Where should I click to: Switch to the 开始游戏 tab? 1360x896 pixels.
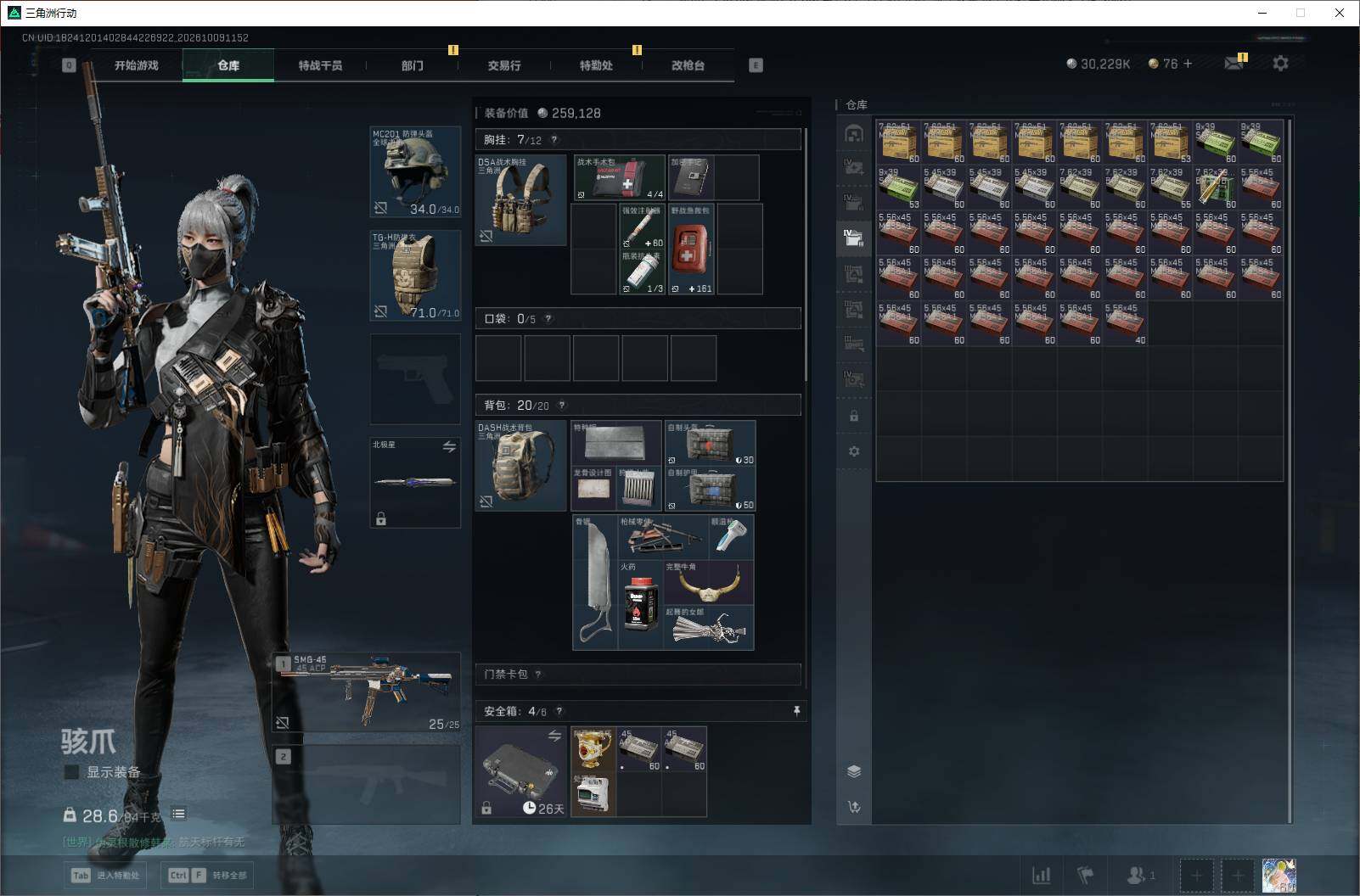click(x=137, y=65)
